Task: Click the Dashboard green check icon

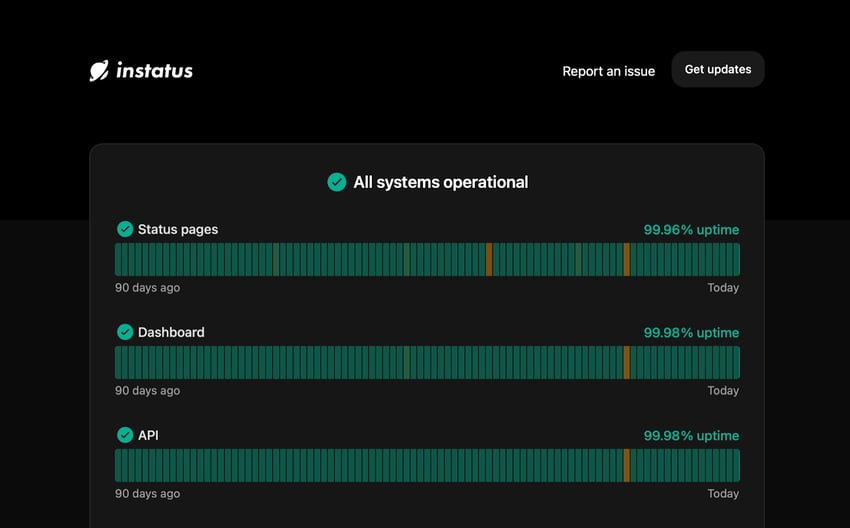Action: click(x=125, y=332)
